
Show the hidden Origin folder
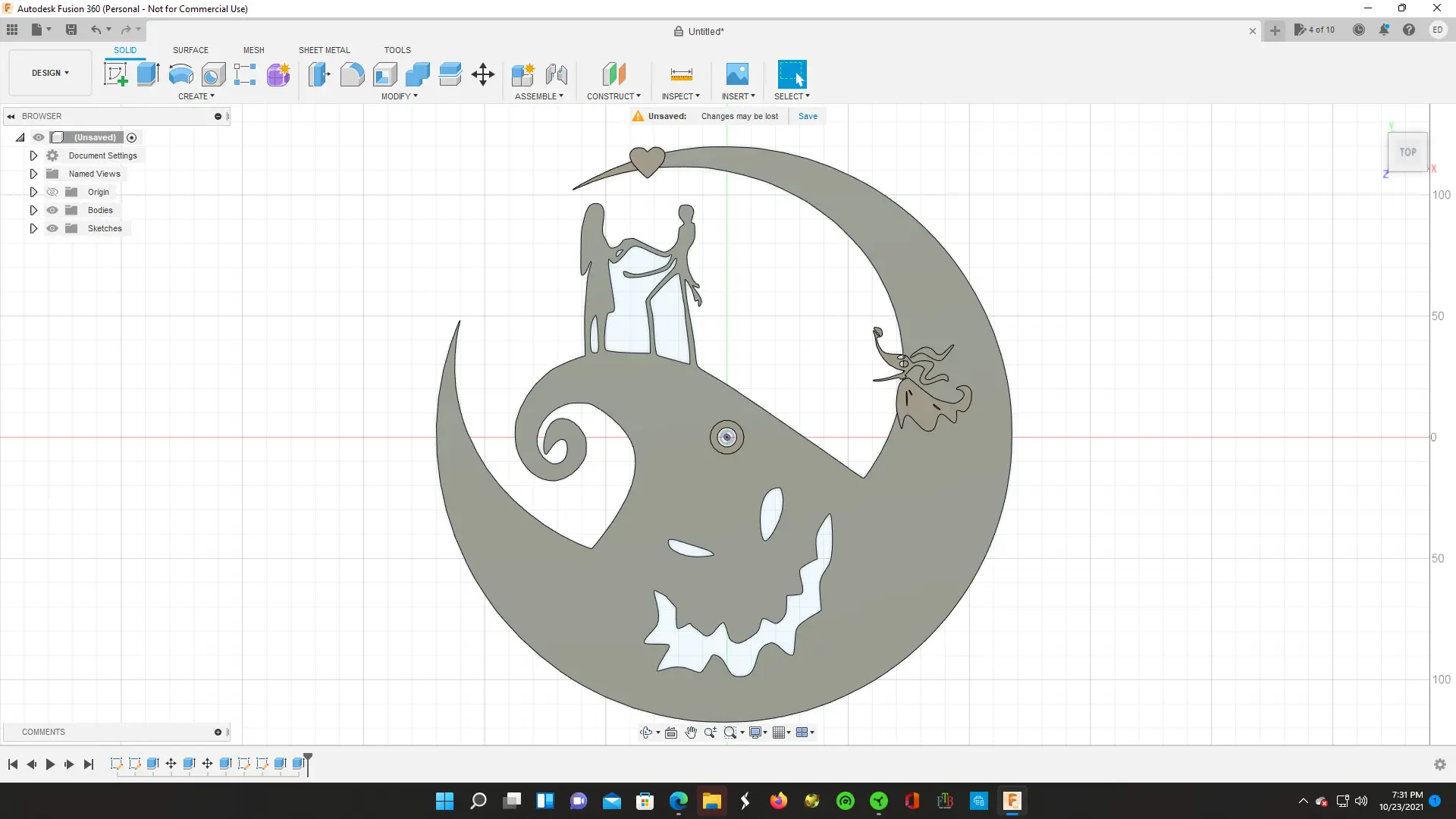pos(52,192)
